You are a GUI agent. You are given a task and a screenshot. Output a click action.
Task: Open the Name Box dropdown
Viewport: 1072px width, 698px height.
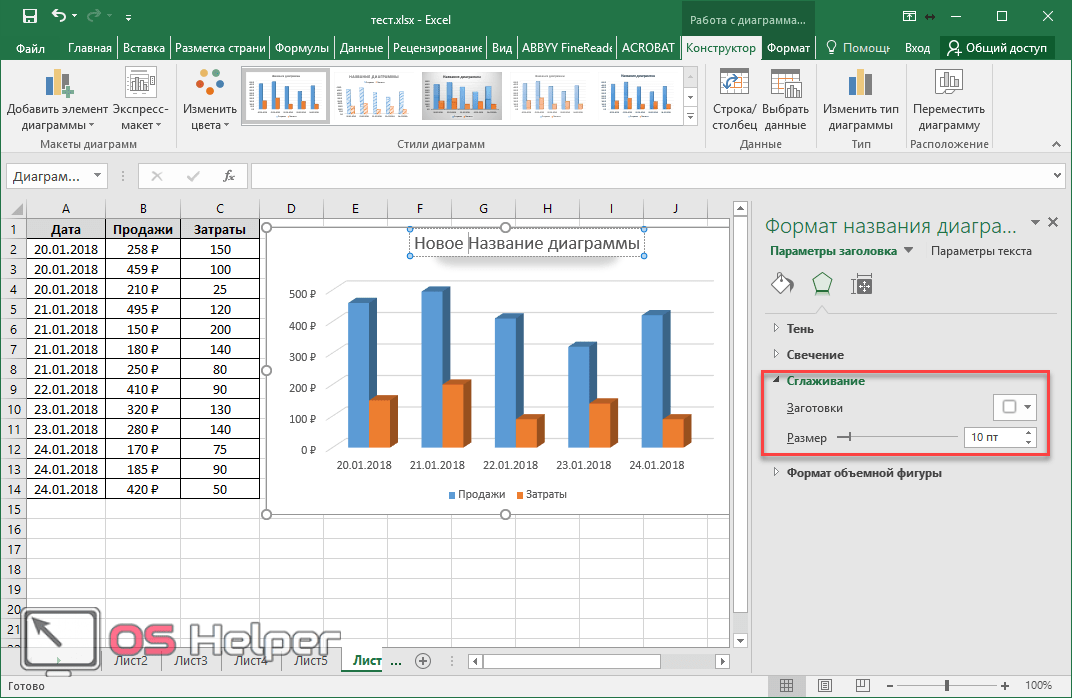(x=97, y=176)
